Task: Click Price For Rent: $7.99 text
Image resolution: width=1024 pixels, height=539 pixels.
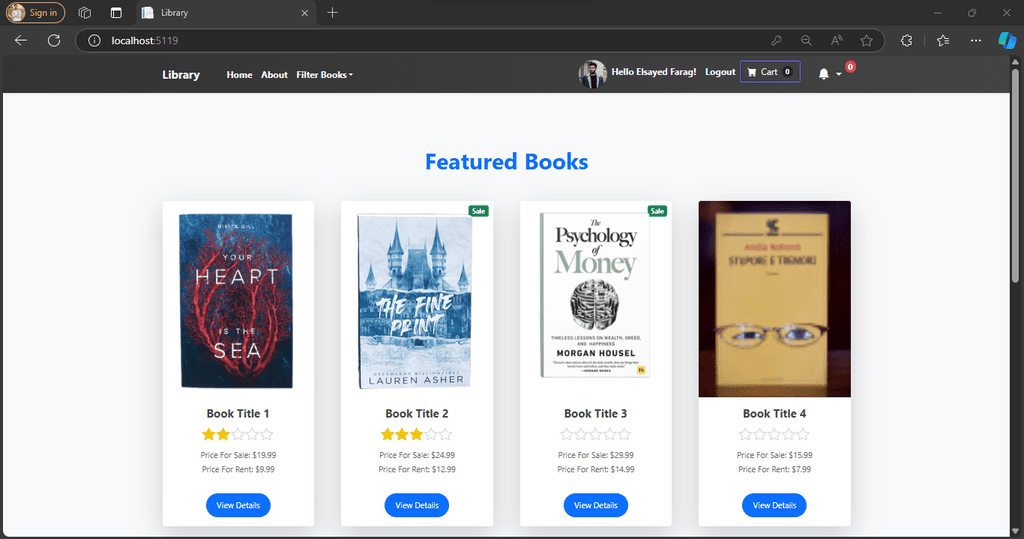Action: point(775,469)
